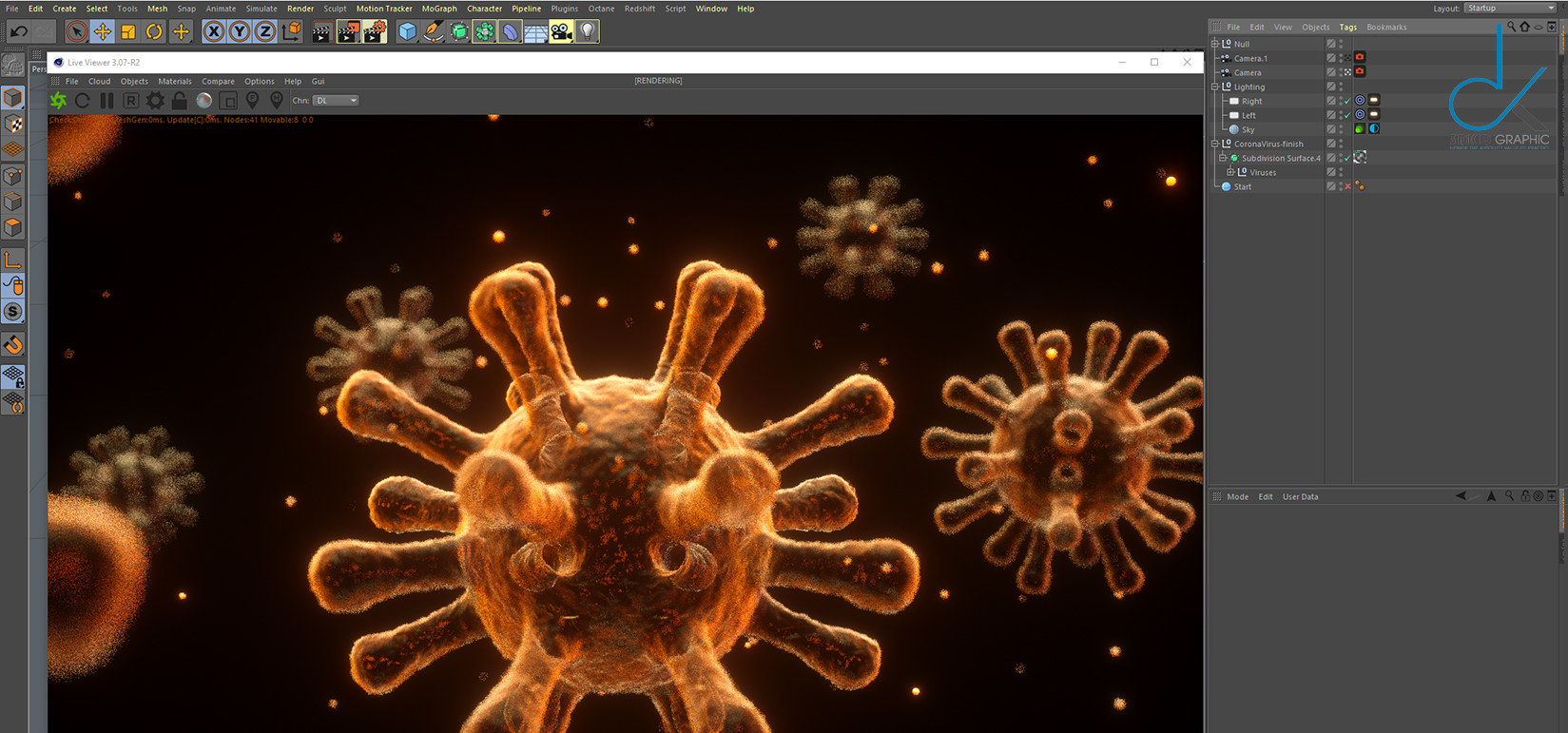Open Edit Render Settings clapperboard with gear
The width and height of the screenshot is (1568, 733).
[x=375, y=32]
